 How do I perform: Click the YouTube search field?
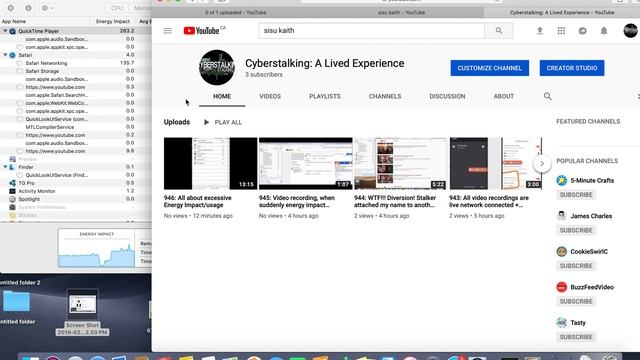point(371,31)
